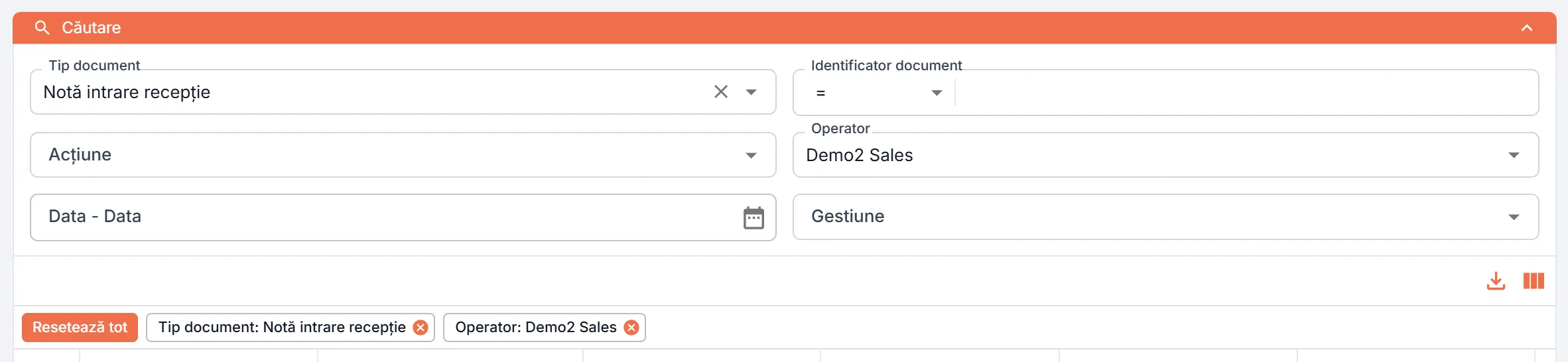
Task: Remove the Operator Demo2 Sales filter chip
Action: point(631,328)
